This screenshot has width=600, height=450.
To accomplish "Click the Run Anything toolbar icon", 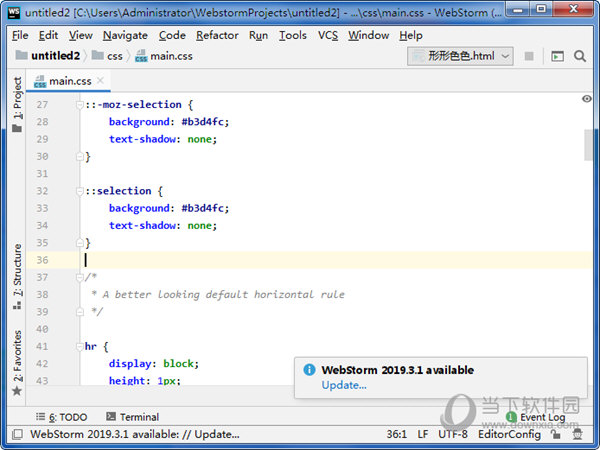I will point(557,56).
